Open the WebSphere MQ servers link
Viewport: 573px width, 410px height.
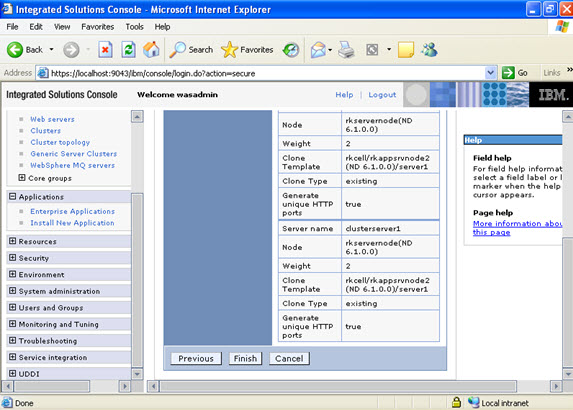point(72,165)
